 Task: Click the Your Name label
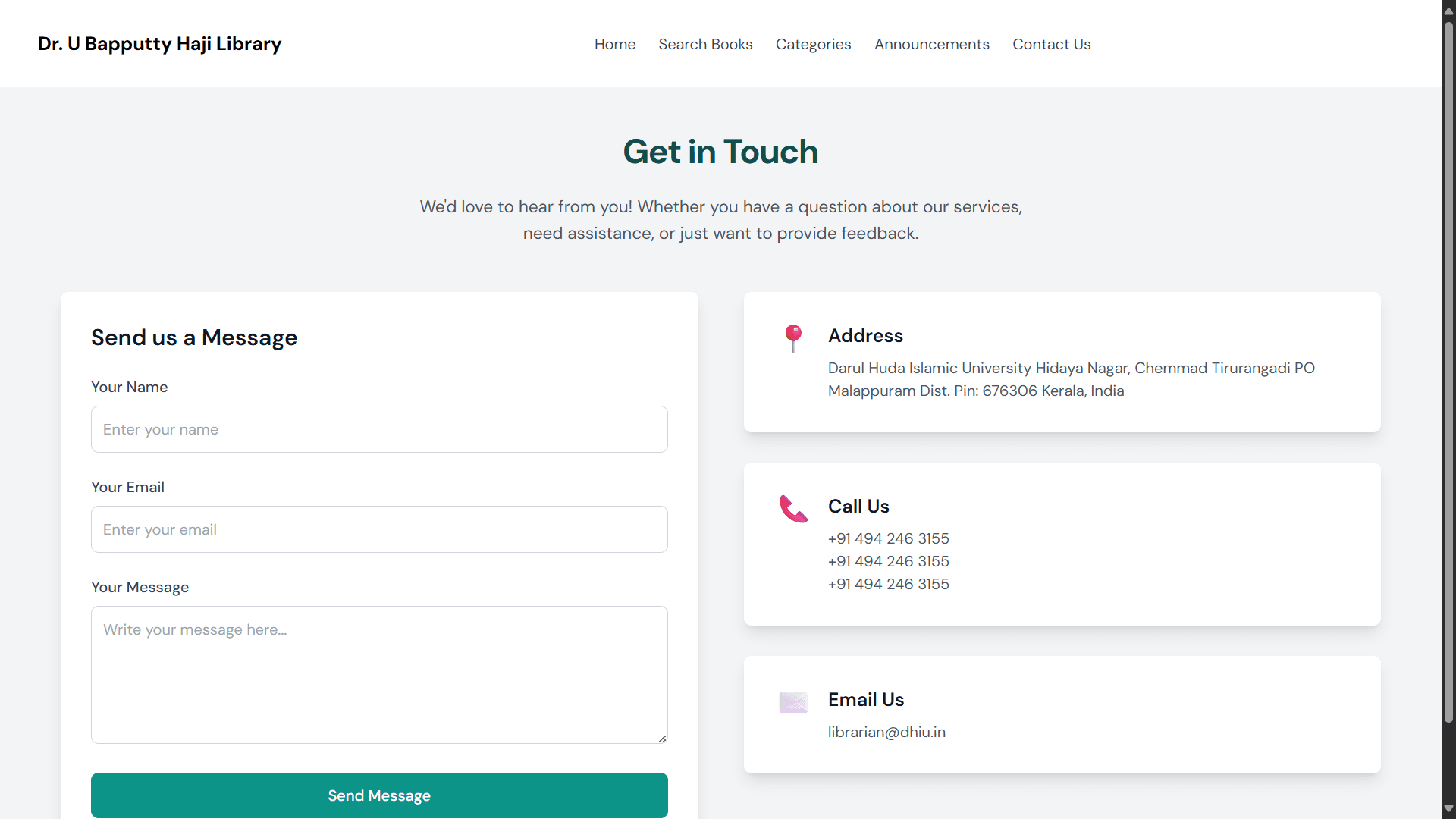tap(129, 387)
